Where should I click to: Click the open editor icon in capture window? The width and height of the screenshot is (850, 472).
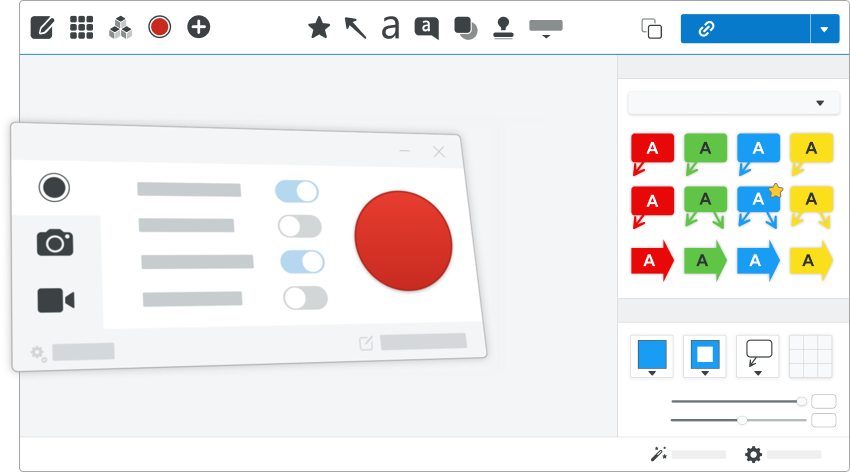(x=366, y=343)
